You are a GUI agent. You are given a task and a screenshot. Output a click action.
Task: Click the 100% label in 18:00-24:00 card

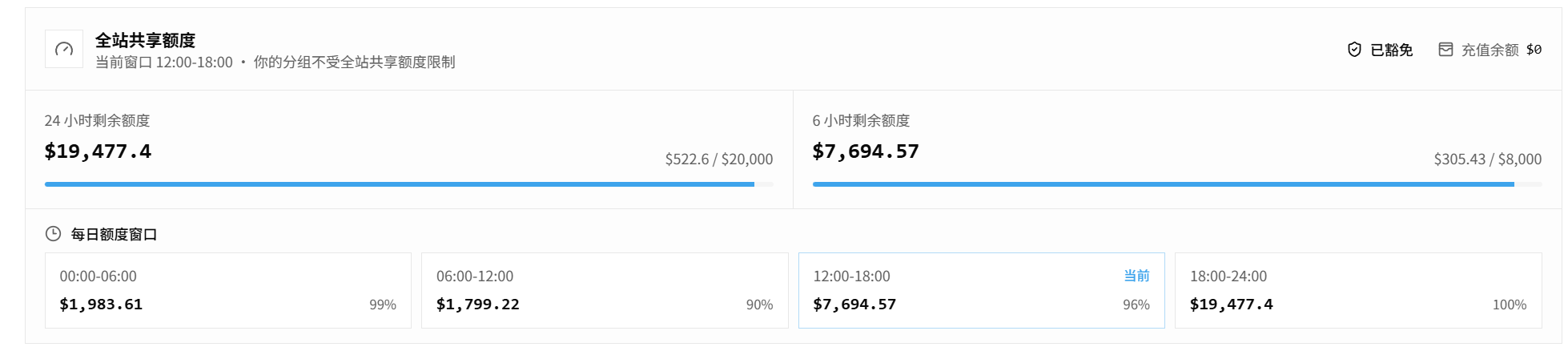tap(1510, 305)
